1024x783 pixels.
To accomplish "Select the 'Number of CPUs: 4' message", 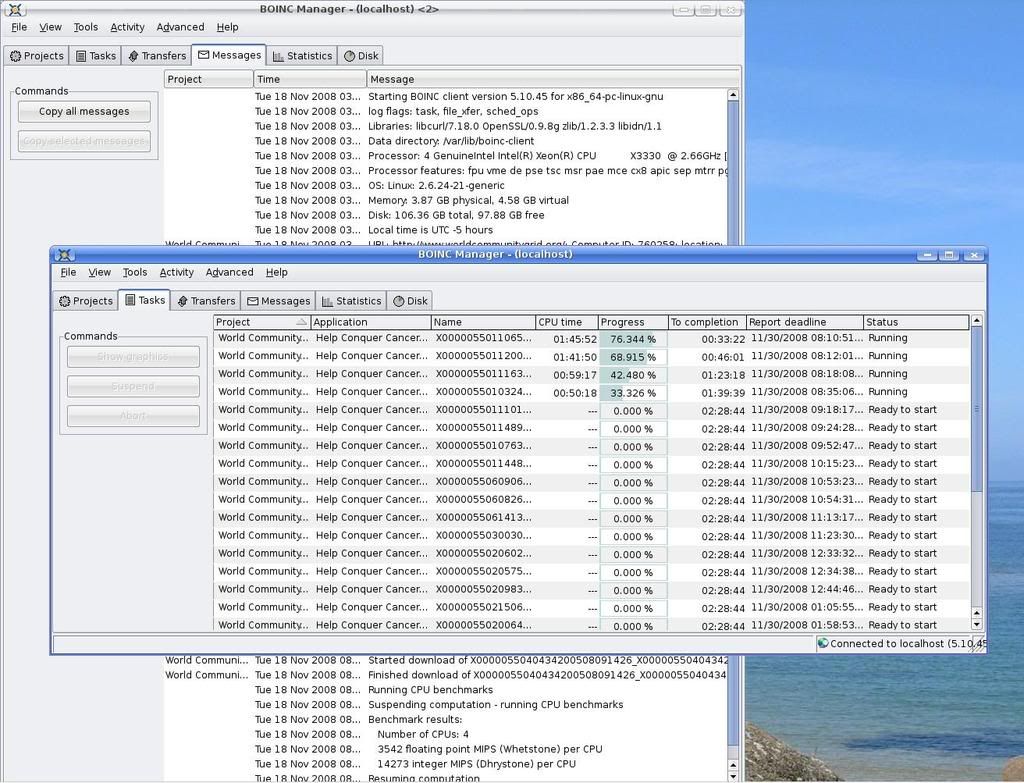I will 445,734.
